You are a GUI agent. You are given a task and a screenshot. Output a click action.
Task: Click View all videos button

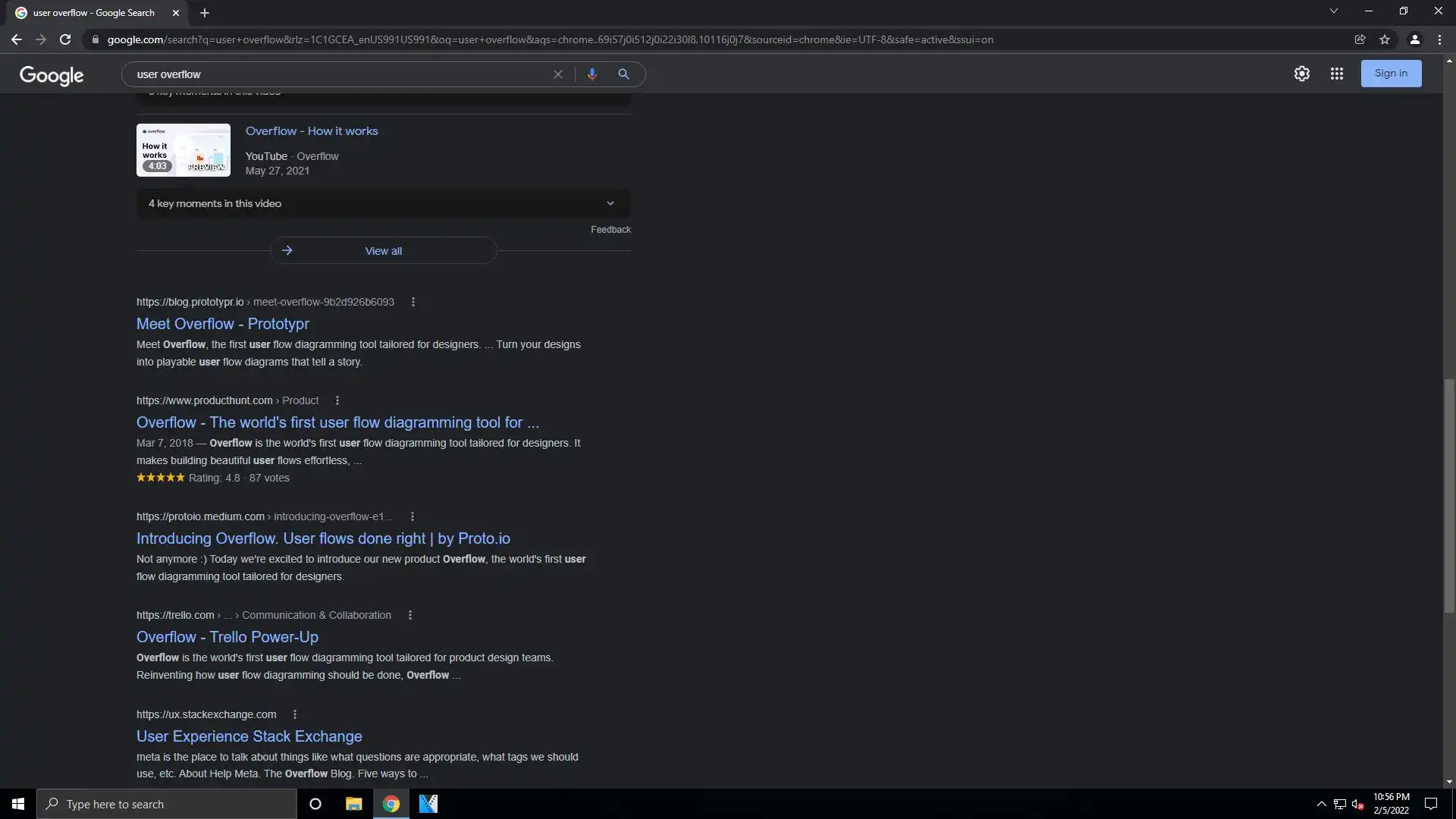tap(383, 251)
